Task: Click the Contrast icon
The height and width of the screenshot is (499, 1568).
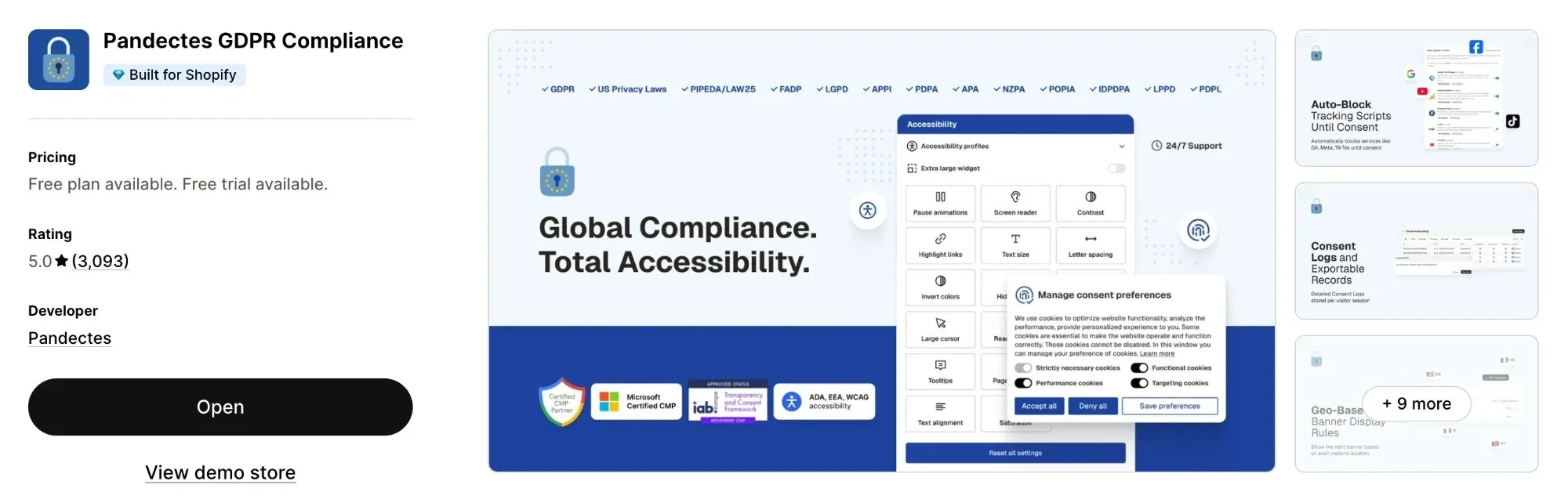Action: click(x=1091, y=197)
